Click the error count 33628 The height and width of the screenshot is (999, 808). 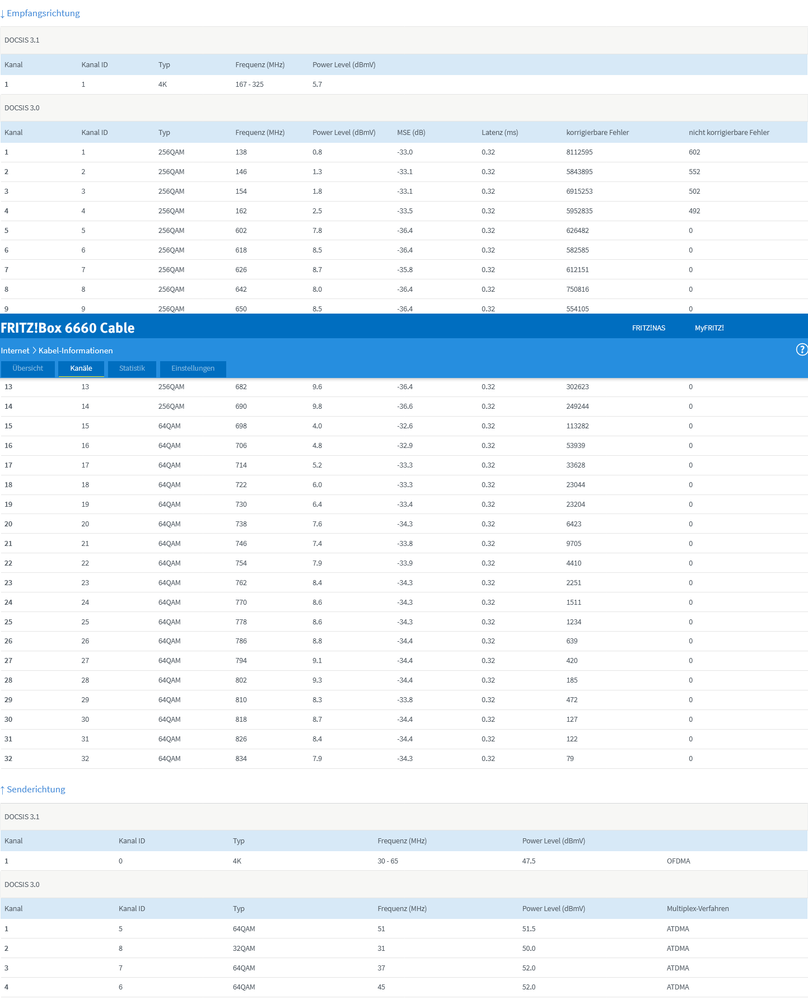(575, 465)
